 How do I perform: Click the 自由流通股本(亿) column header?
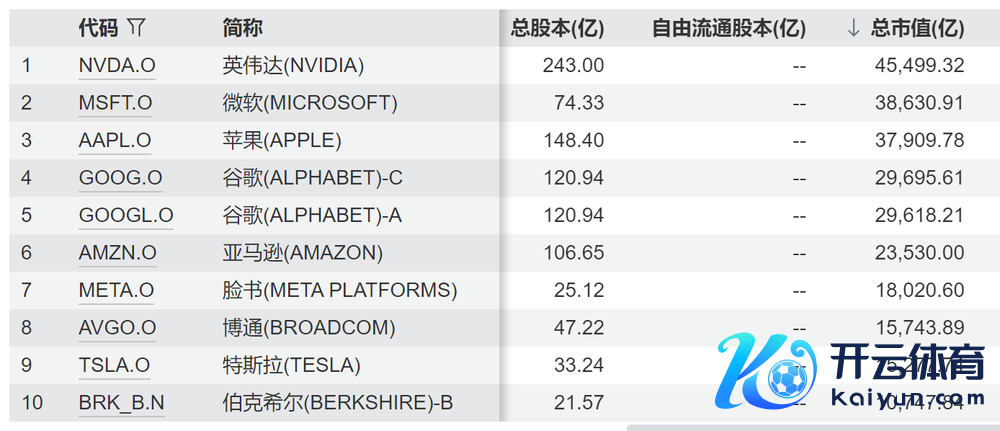(x=729, y=29)
